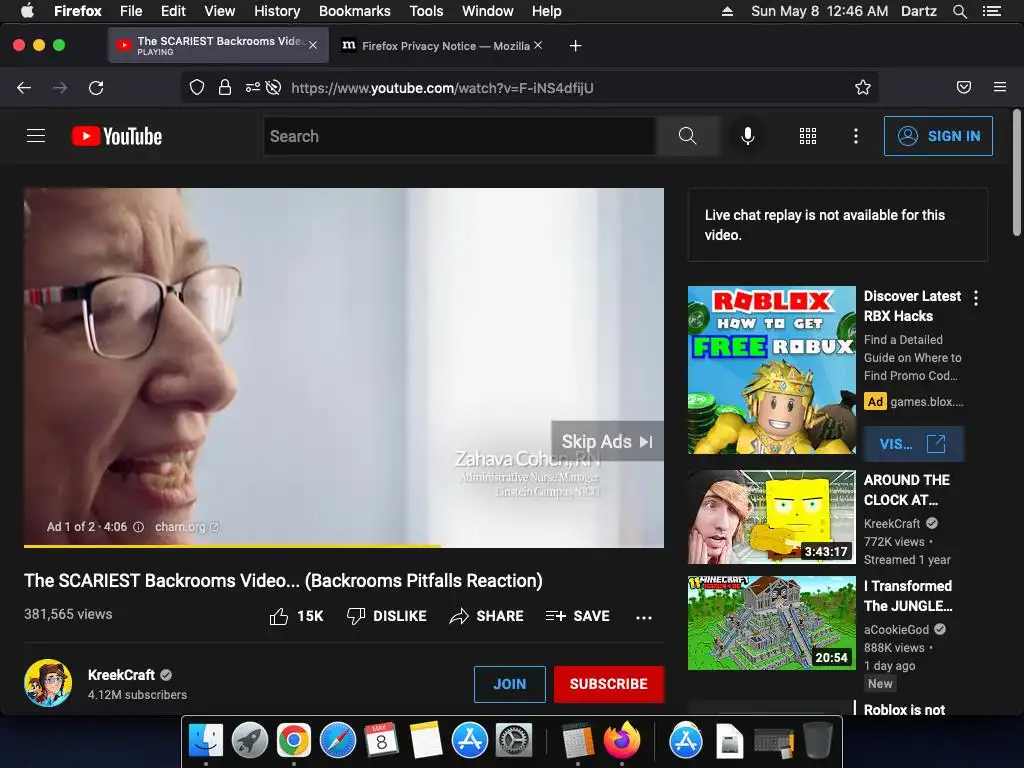1024x768 pixels.
Task: Open Firefox application menu
Action: 1000,87
